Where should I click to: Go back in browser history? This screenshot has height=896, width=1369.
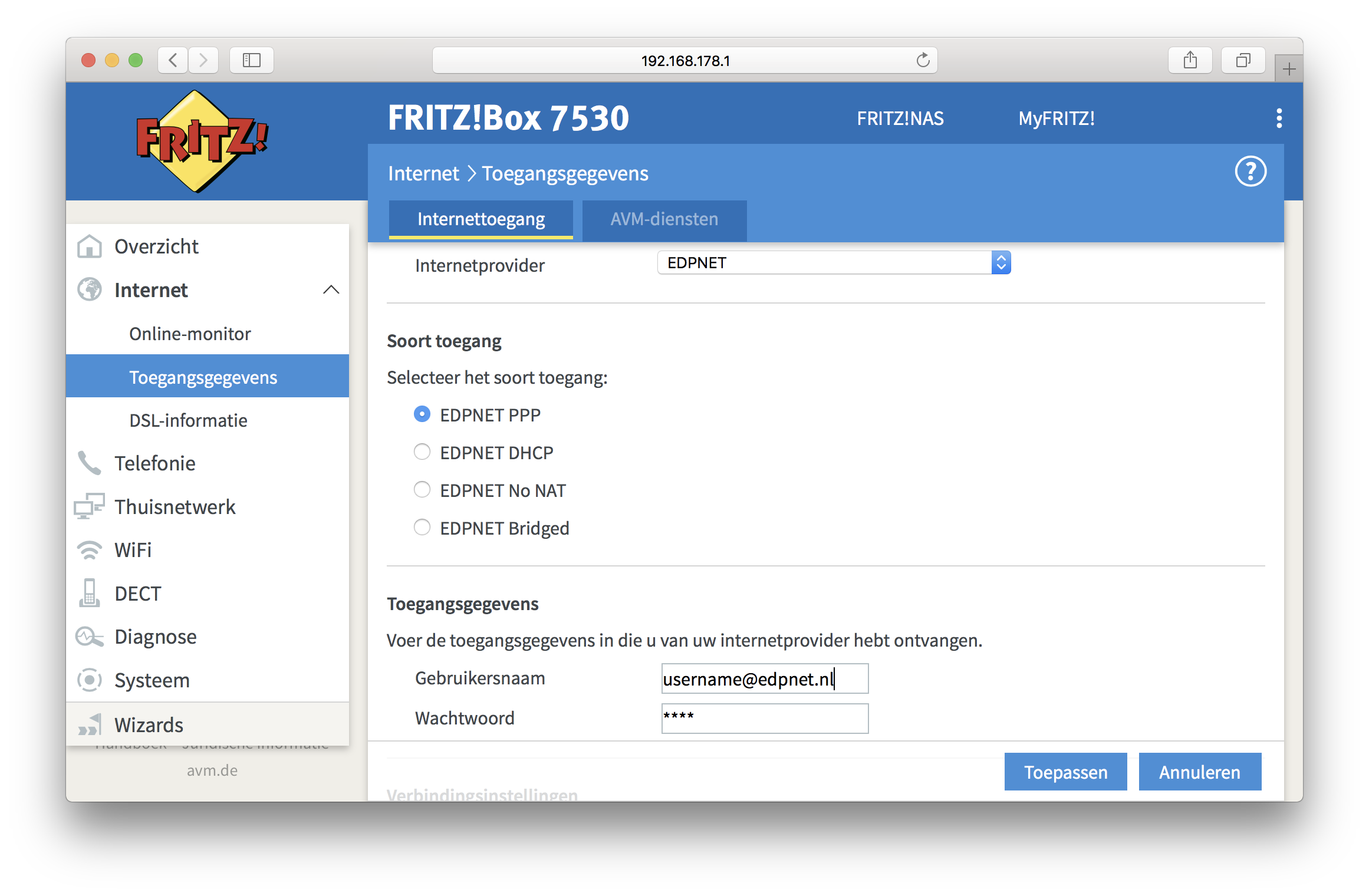point(173,60)
